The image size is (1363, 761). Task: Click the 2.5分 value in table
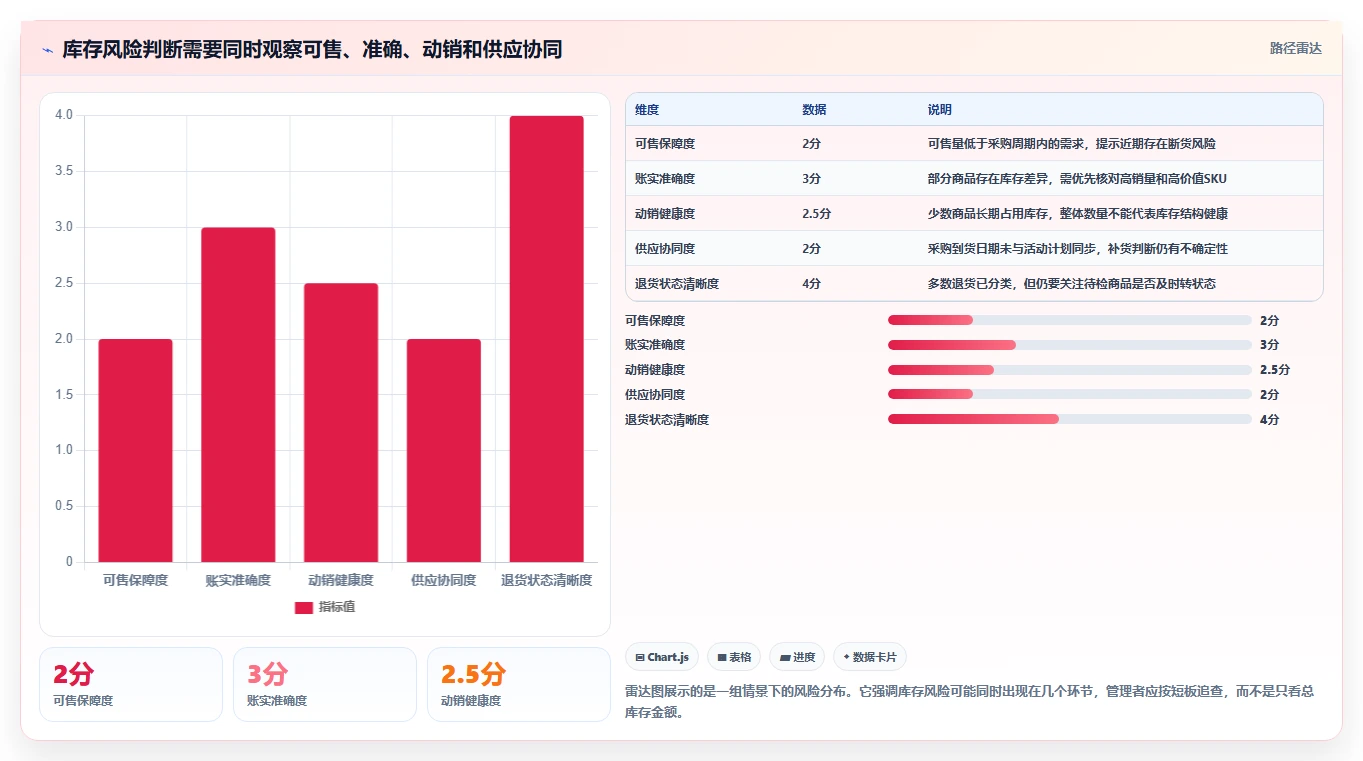[x=817, y=214]
